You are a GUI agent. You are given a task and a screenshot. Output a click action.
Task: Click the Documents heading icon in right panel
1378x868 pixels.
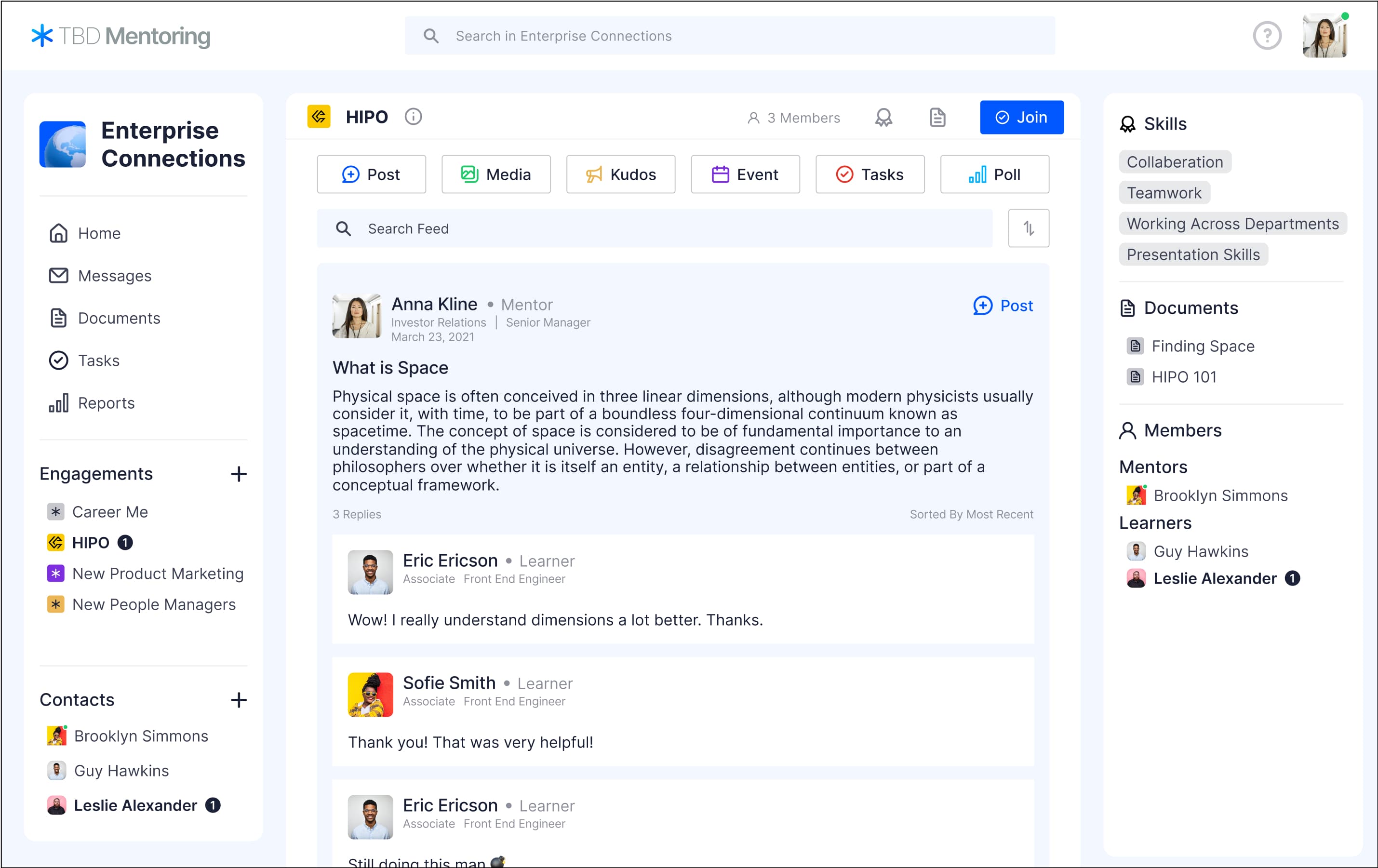(x=1127, y=308)
